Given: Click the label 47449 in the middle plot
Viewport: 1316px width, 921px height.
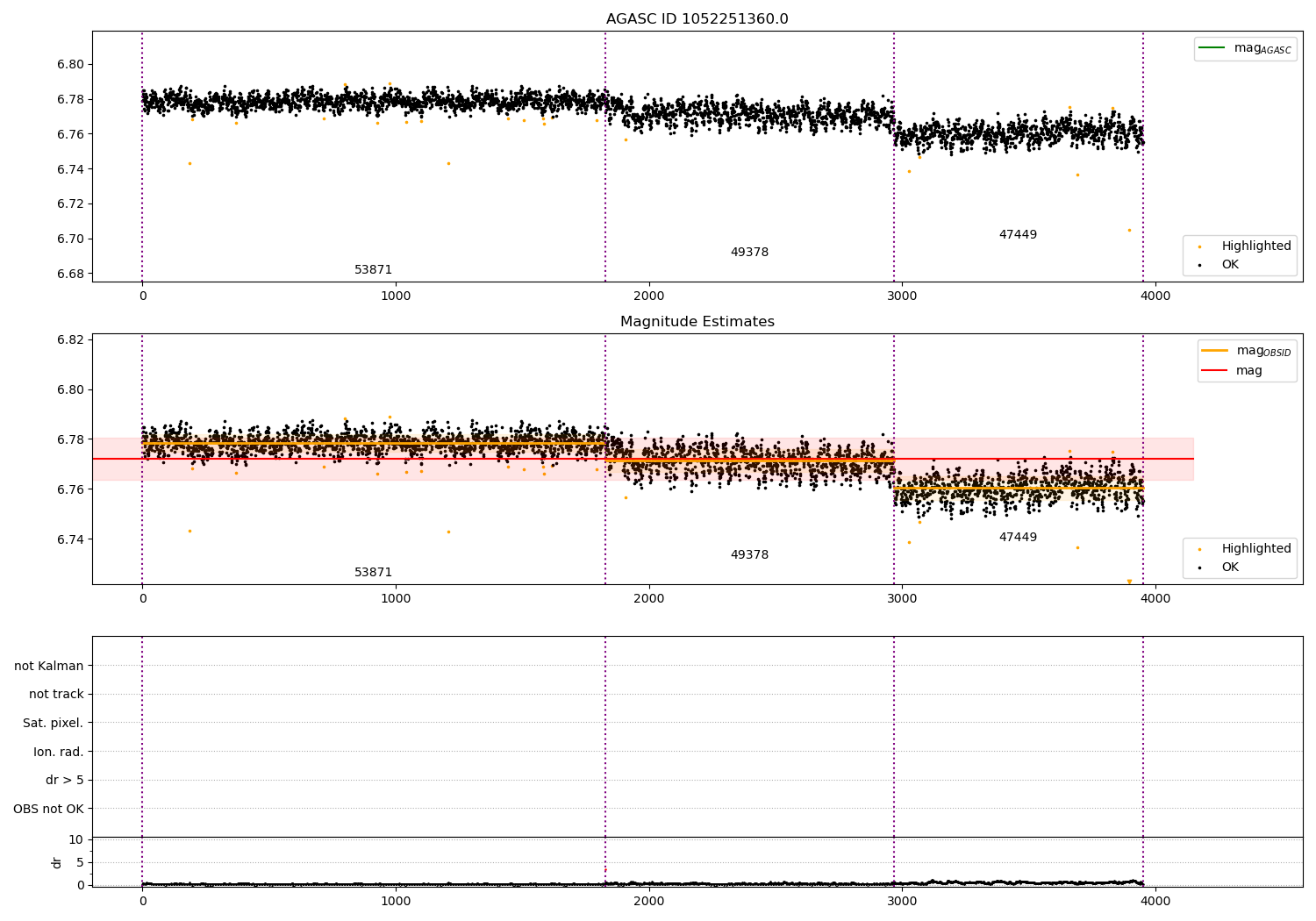Looking at the screenshot, I should point(1018,538).
